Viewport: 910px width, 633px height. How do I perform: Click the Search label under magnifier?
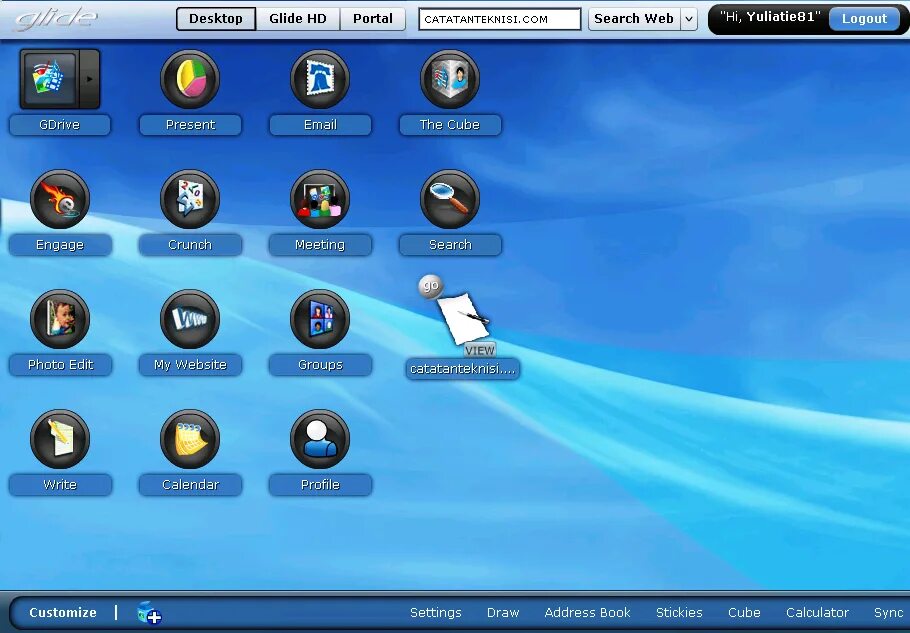coord(450,245)
